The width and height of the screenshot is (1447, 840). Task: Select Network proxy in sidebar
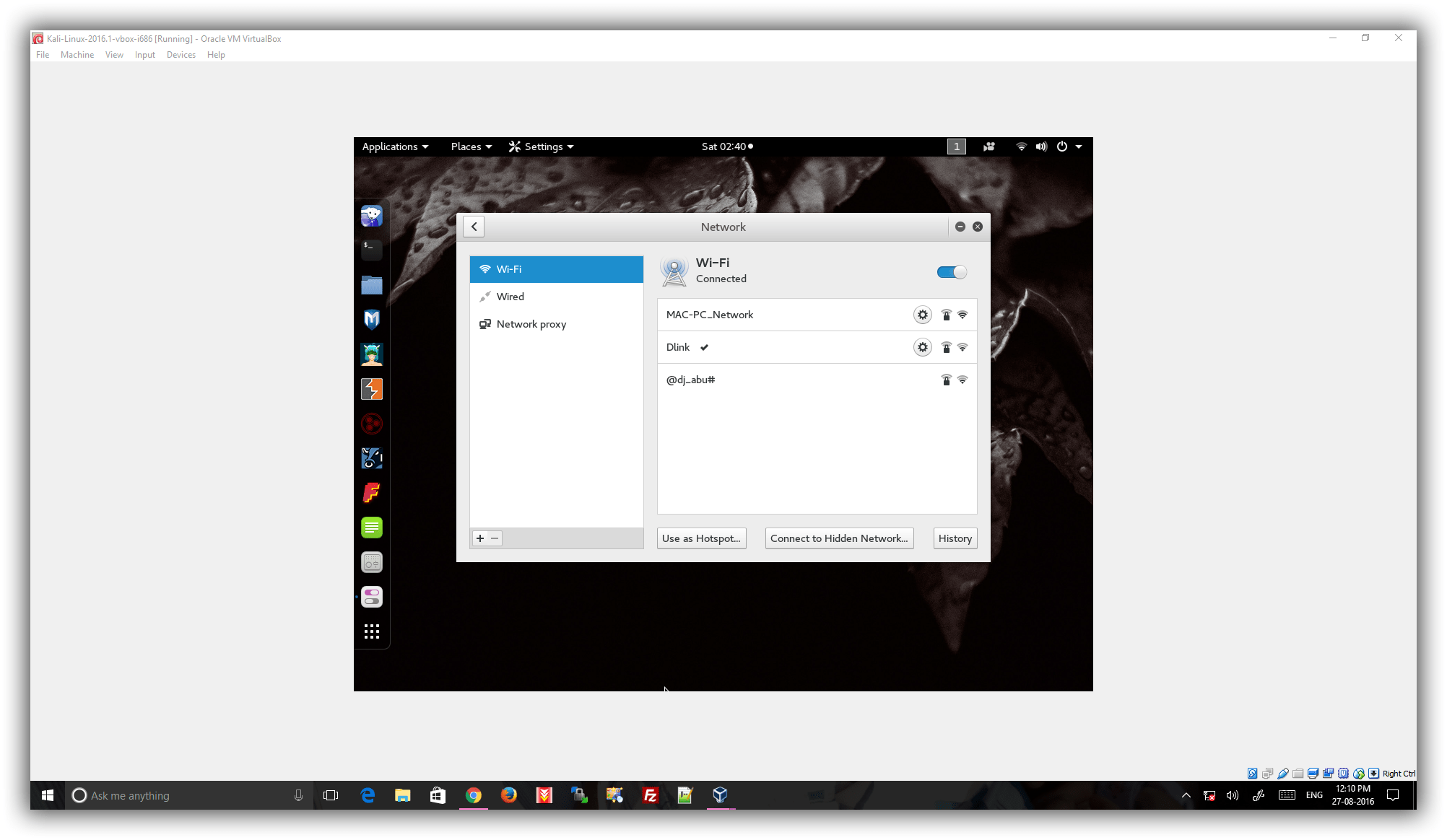[x=531, y=324]
